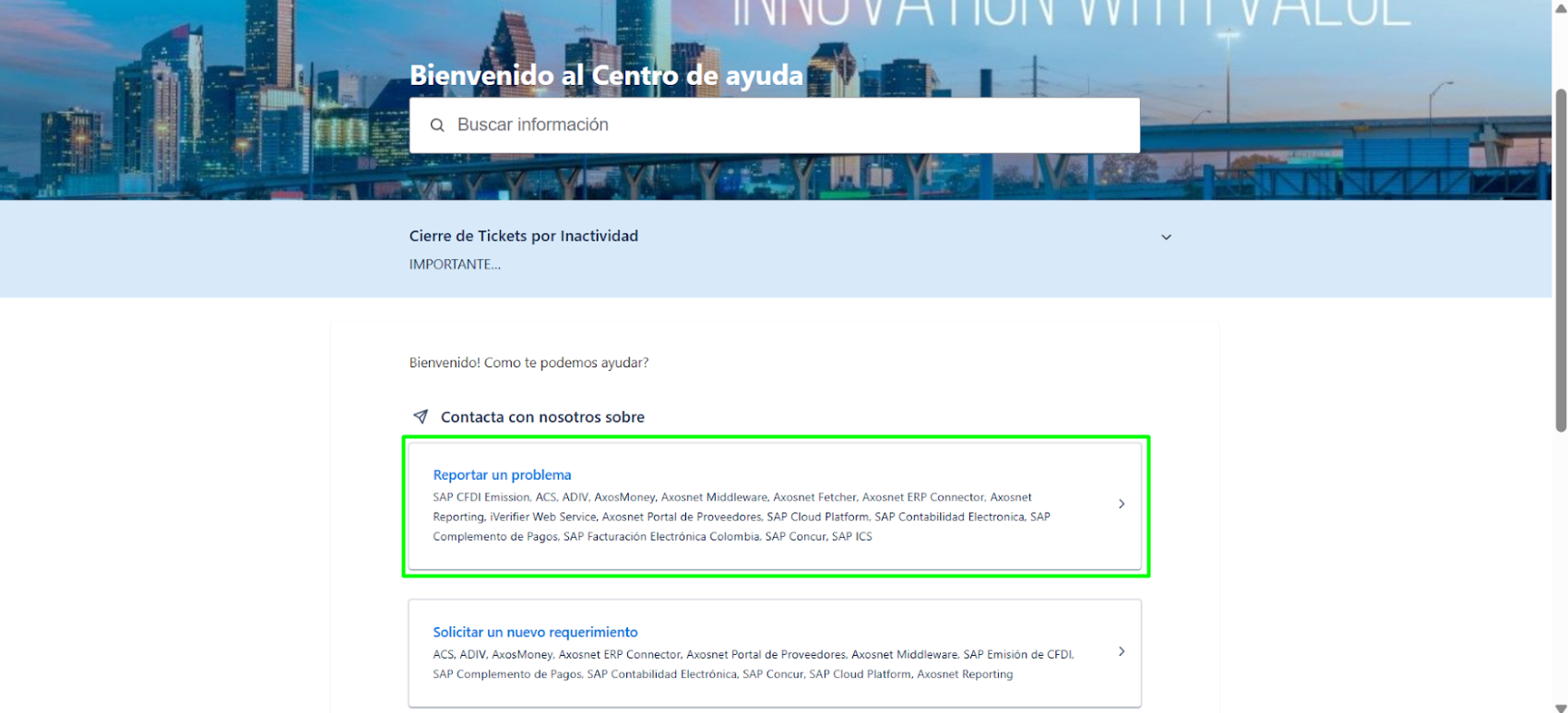1568x713 pixels.
Task: Expand the Cierre de Tickets announcement chevron
Action: (1166, 237)
